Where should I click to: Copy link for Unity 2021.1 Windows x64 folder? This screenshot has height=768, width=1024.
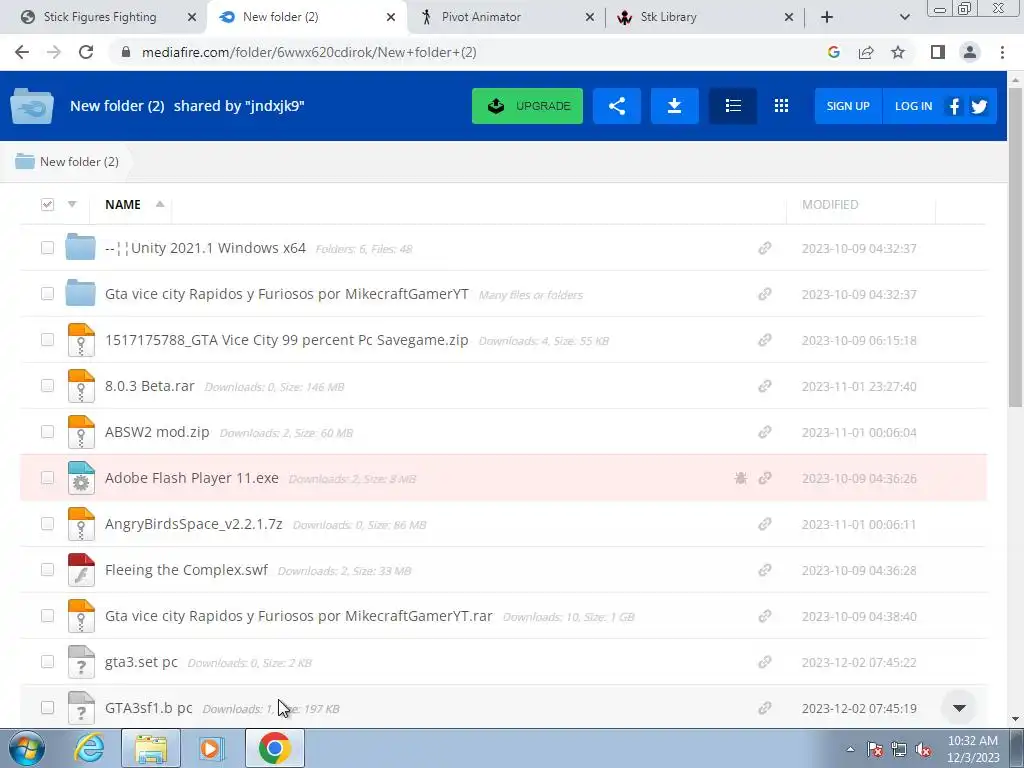pos(765,248)
